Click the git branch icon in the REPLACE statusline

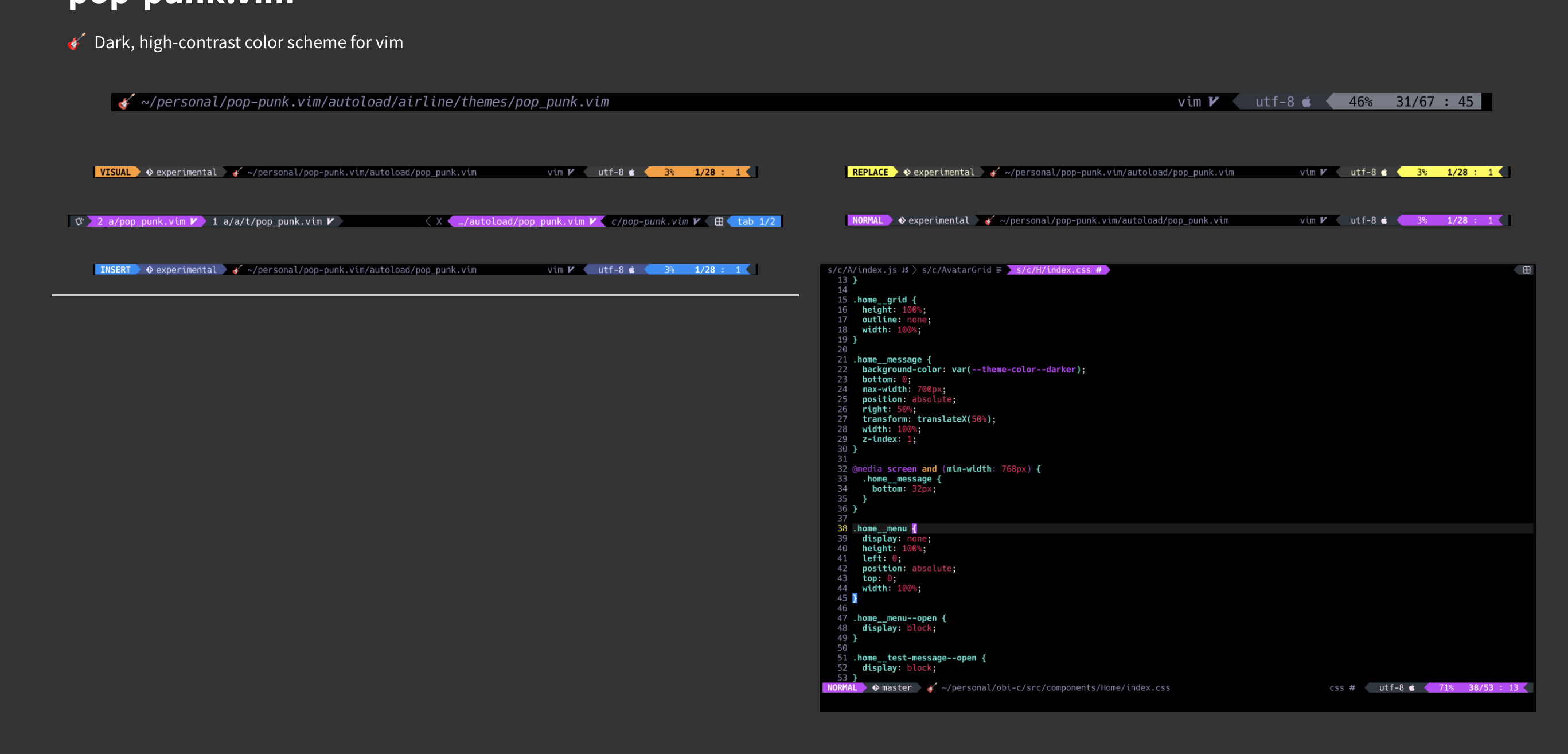906,172
